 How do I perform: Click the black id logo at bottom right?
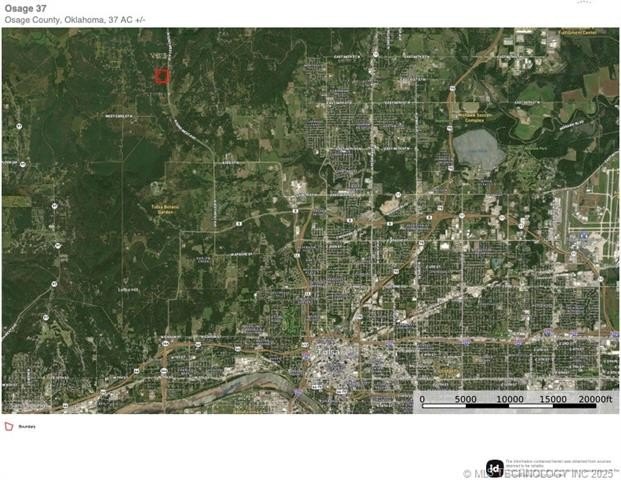pos(494,467)
